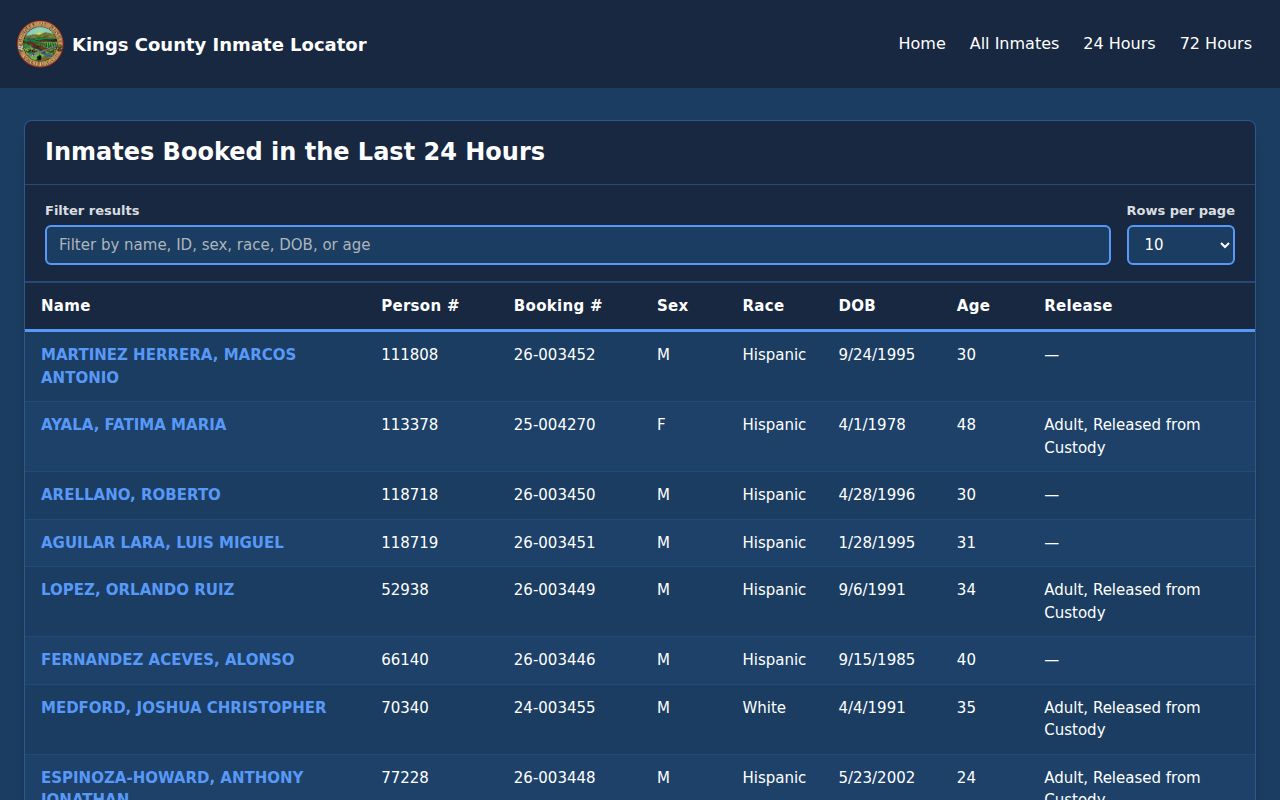This screenshot has width=1280, height=800.
Task: Switch to the 72 Hours view
Action: (1216, 44)
